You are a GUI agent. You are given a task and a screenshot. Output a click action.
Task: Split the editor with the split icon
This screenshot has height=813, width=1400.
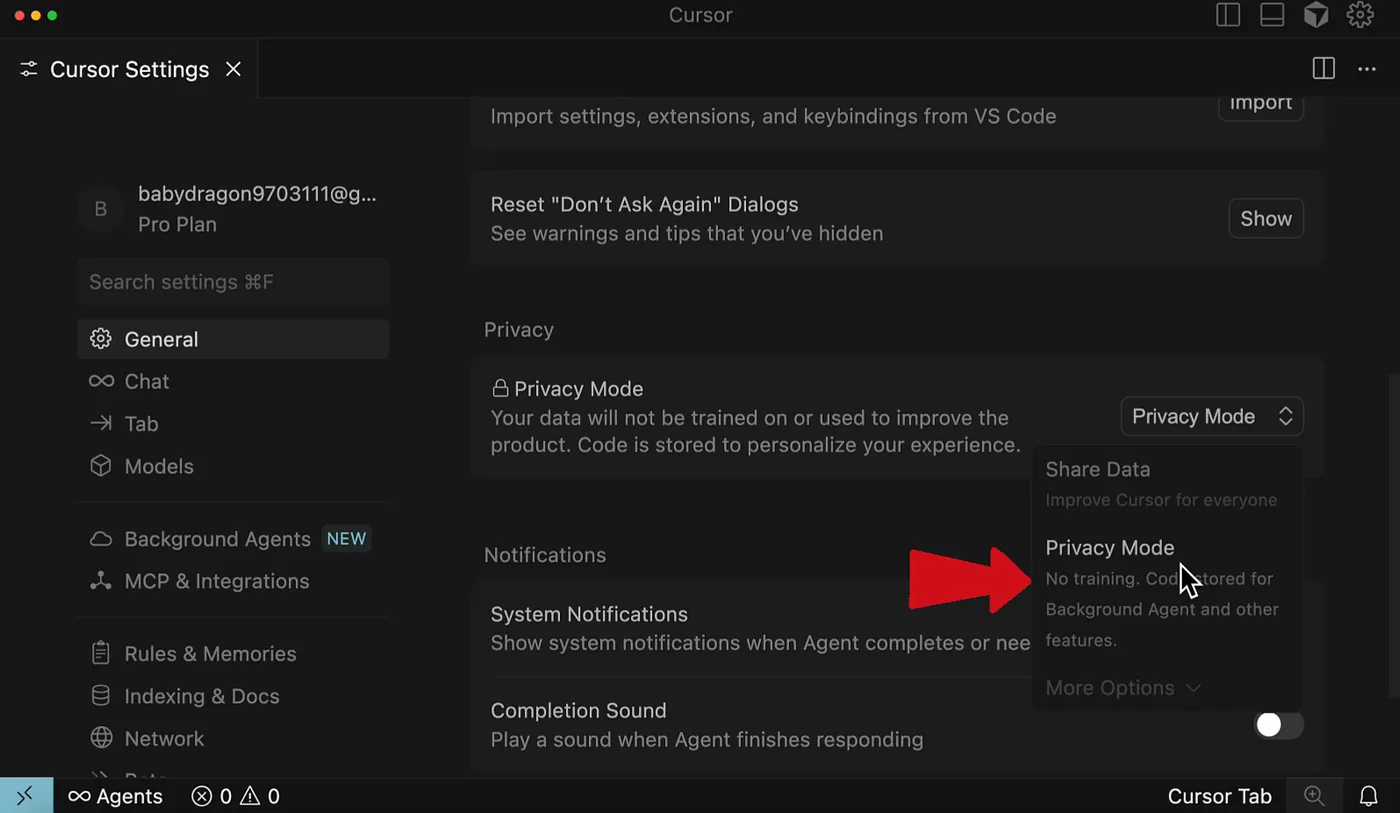[1324, 69]
